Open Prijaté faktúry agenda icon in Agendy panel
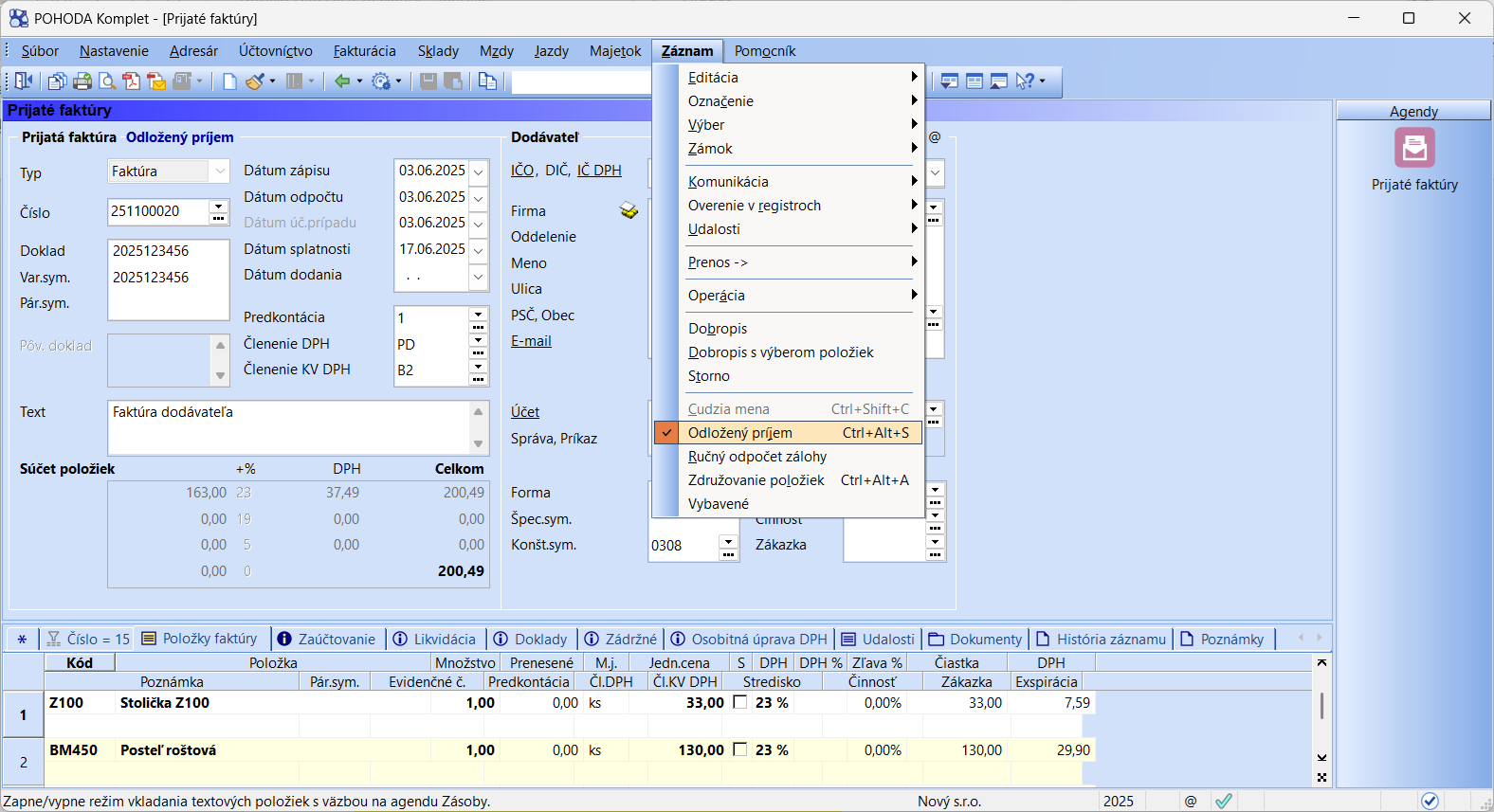The image size is (1494, 812). pos(1414,149)
